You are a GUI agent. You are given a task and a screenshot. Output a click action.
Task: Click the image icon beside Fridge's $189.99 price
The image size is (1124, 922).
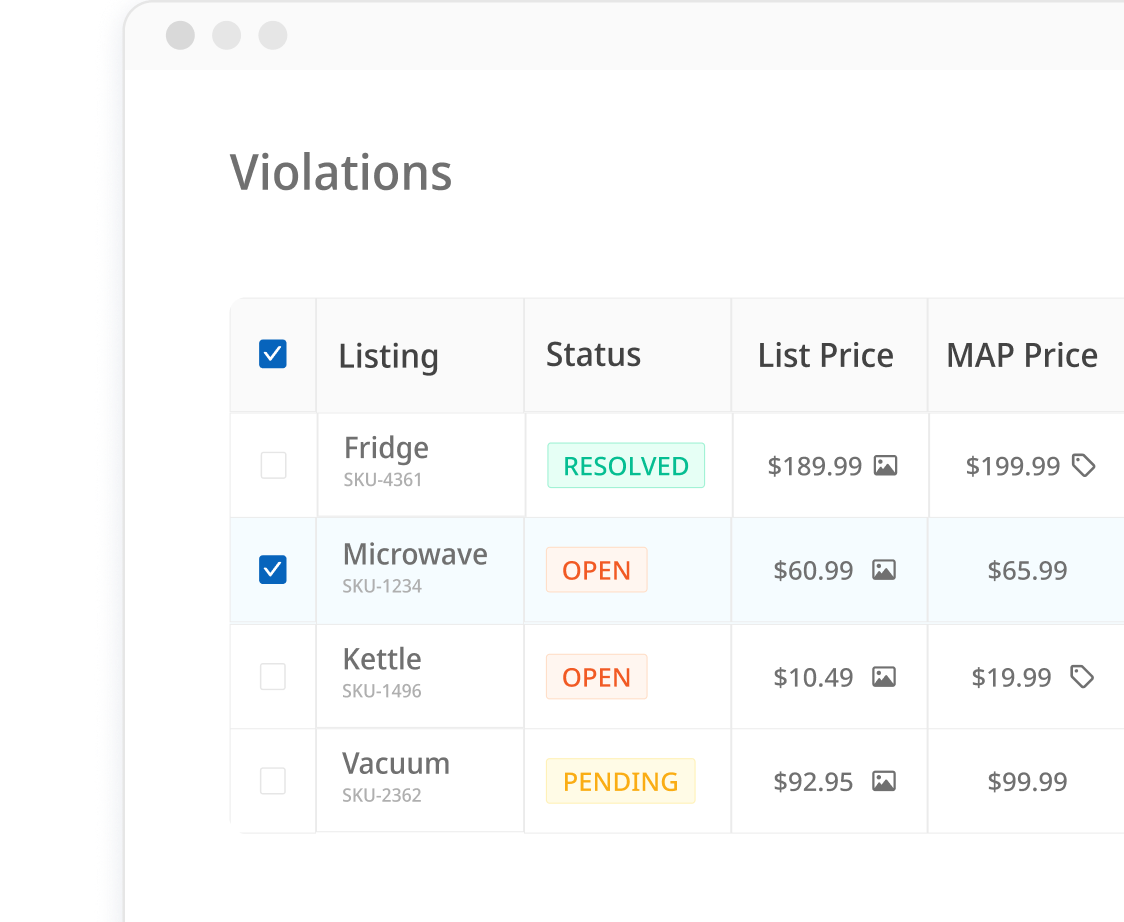[884, 465]
